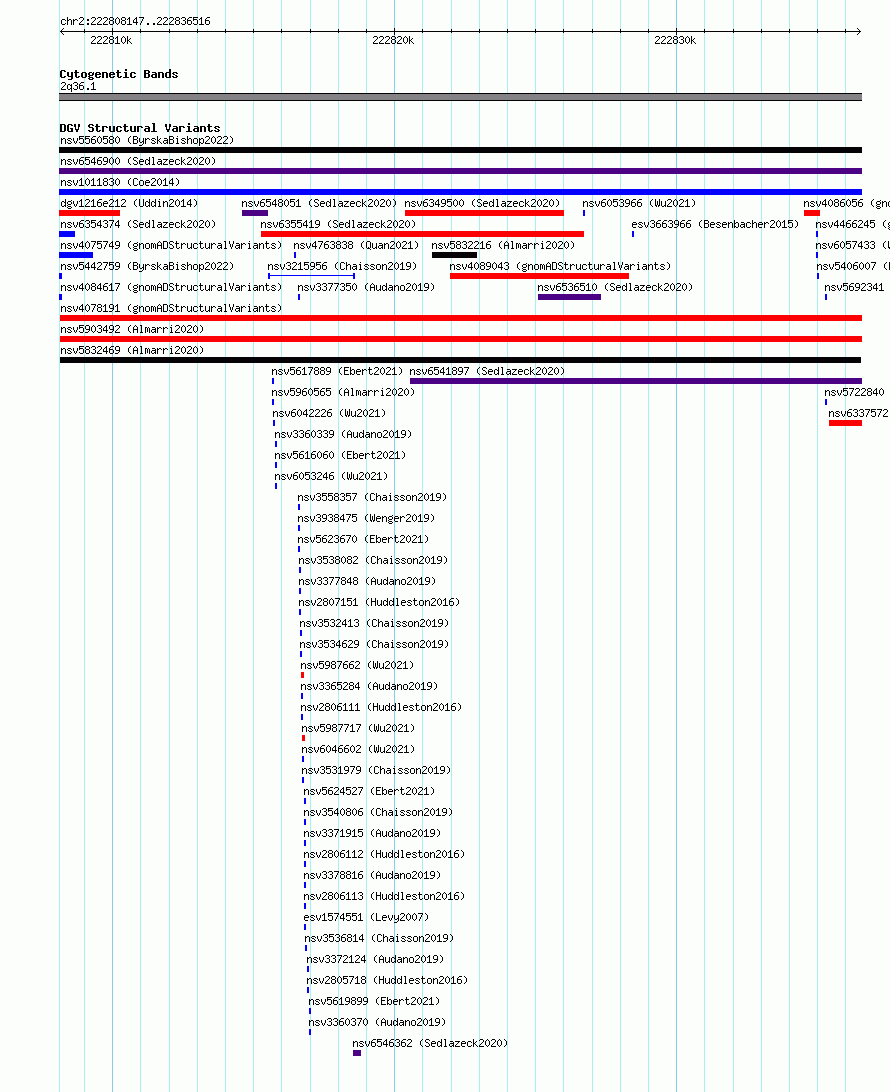Open nsv3540806 (Chaisson2019) variant

378,812
